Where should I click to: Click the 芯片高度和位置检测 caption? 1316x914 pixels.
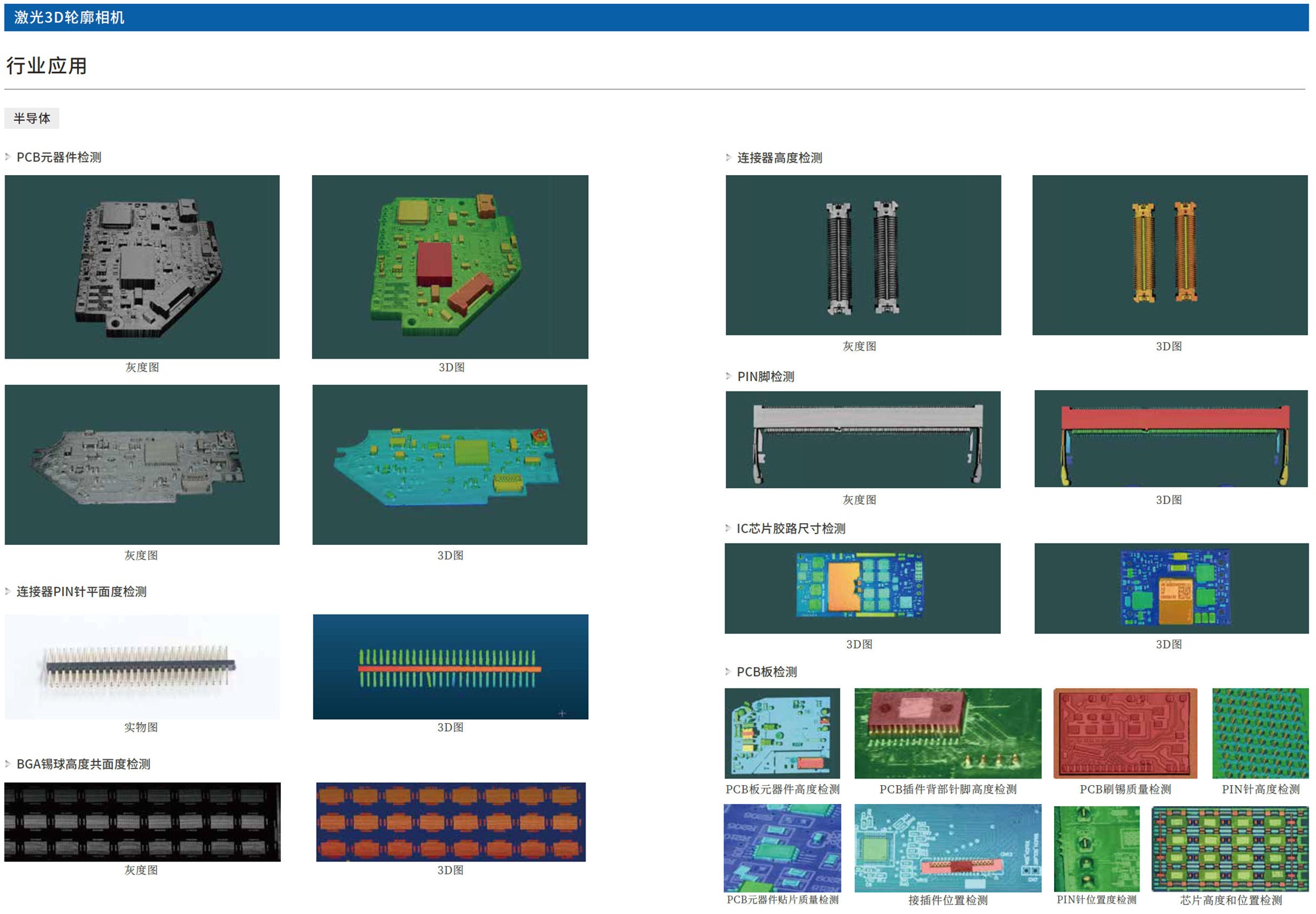point(1230,900)
